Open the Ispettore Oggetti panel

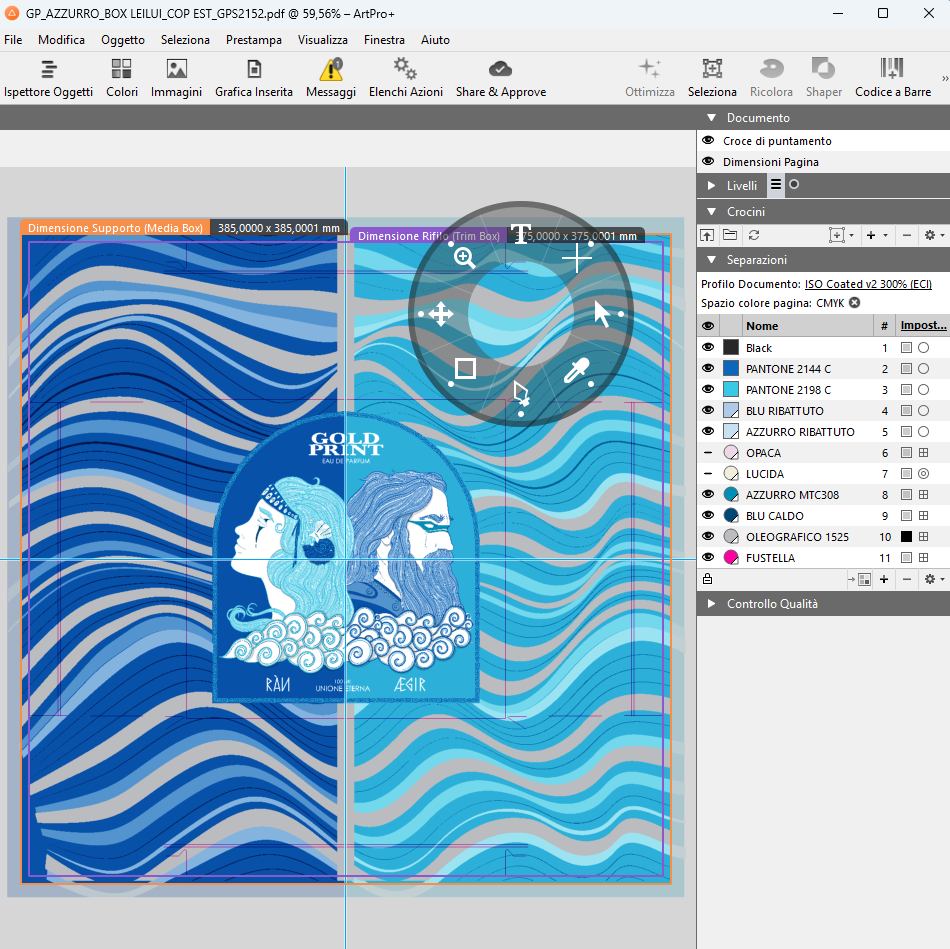coord(48,78)
